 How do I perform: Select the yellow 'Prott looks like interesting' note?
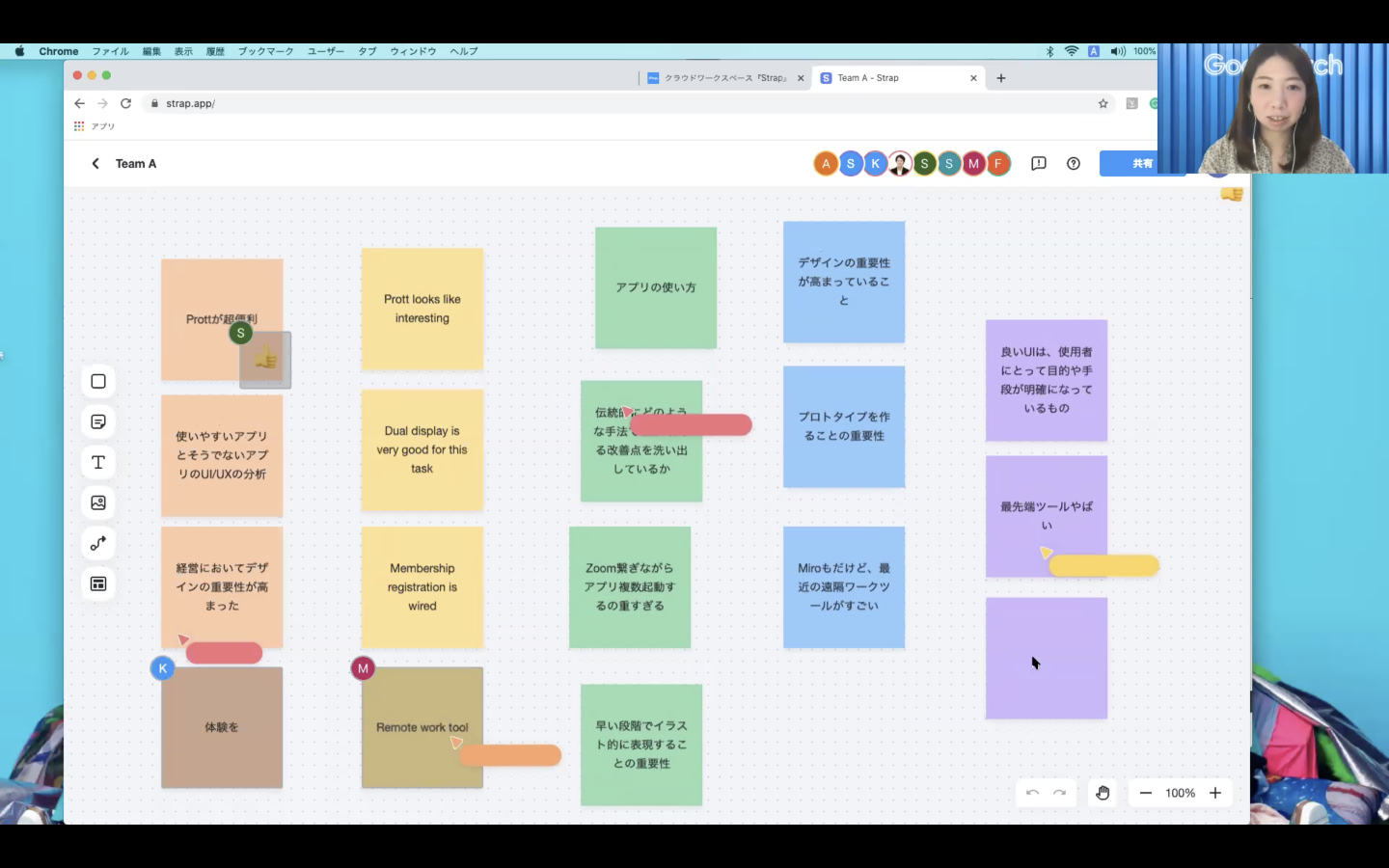click(422, 309)
